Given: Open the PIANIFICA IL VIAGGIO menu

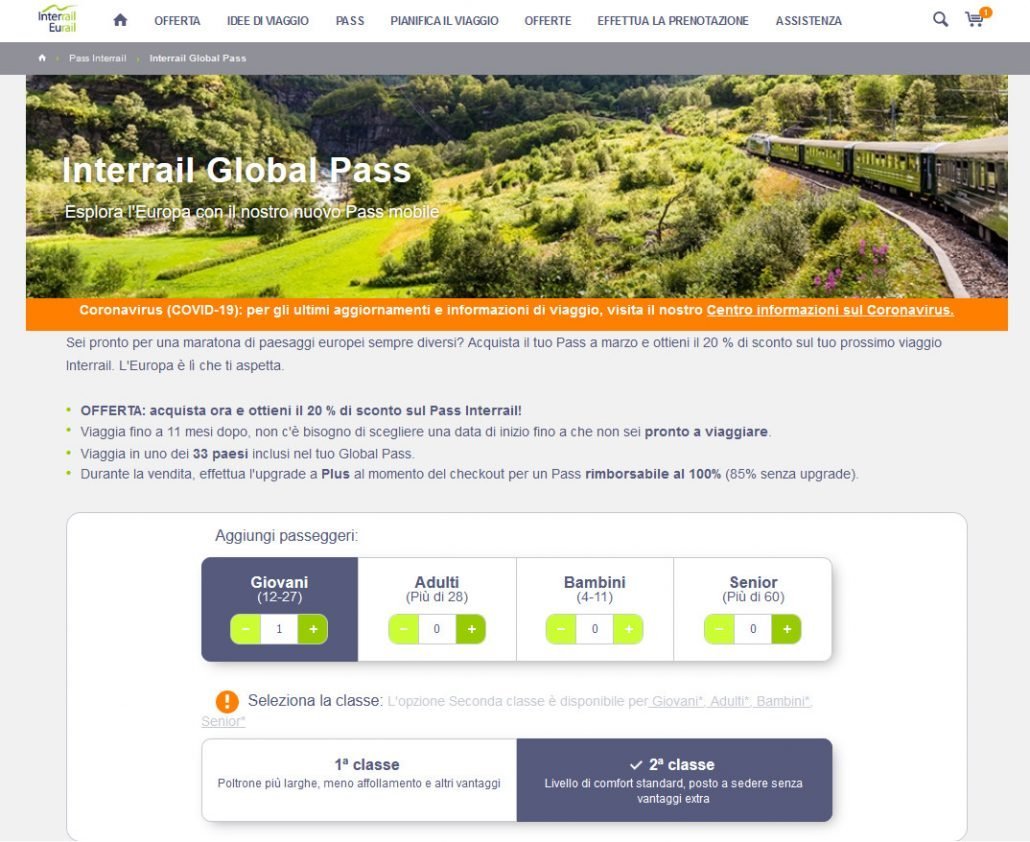Looking at the screenshot, I should pos(444,21).
